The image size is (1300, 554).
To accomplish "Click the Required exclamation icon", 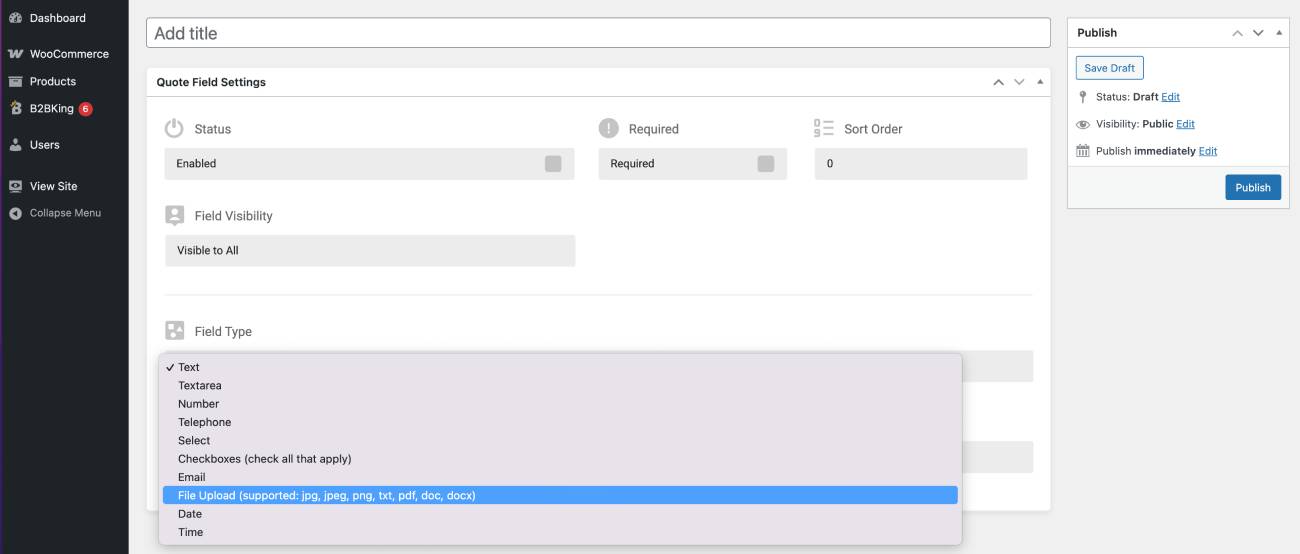I will point(608,128).
